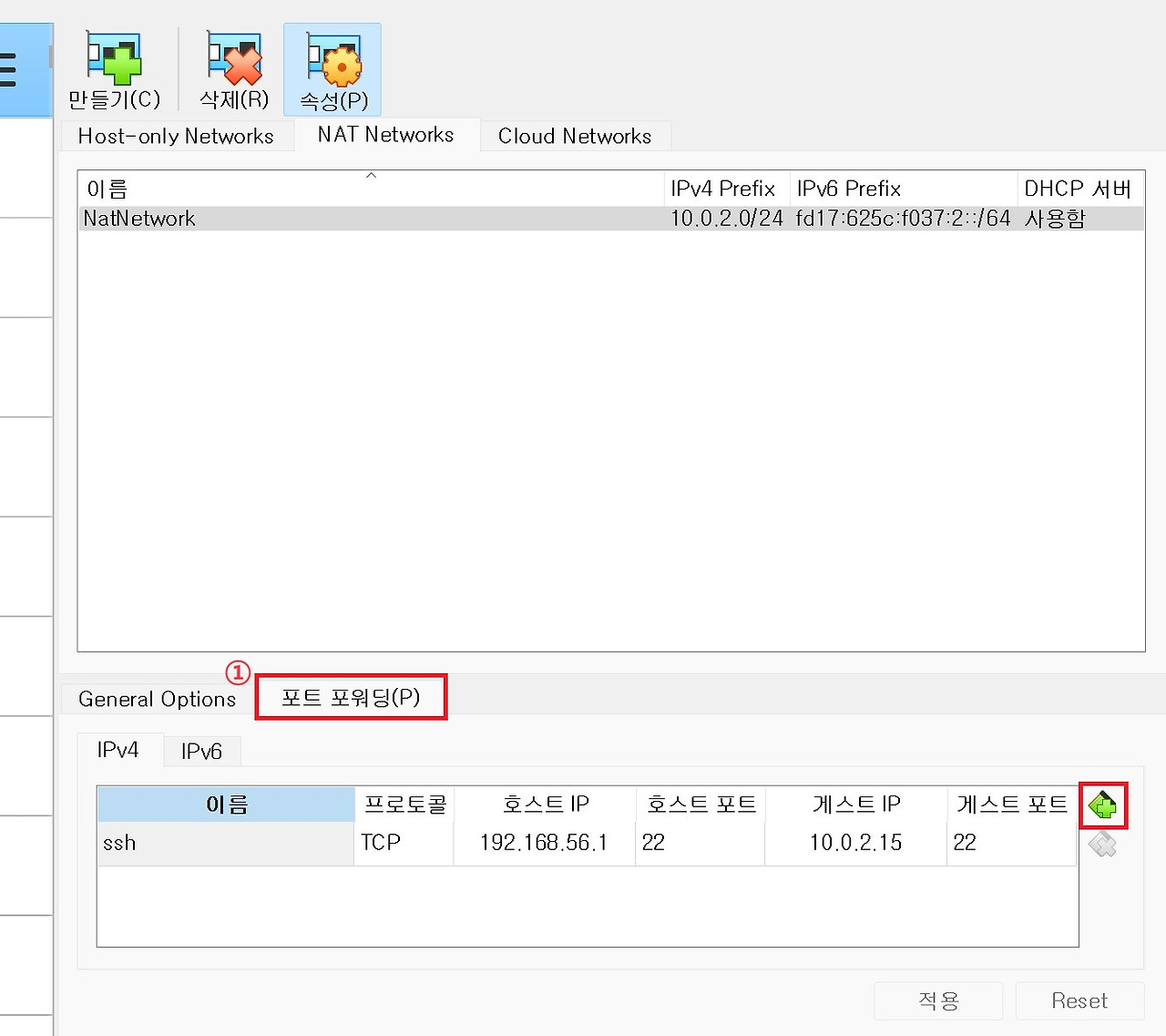Screen dimensions: 1166x1036
Task: Open 속성(P) network properties icon
Action: click(332, 68)
